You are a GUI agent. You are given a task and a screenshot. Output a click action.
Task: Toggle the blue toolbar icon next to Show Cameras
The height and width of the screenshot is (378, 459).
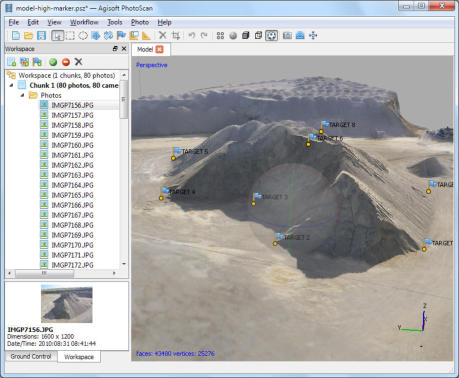pos(300,35)
